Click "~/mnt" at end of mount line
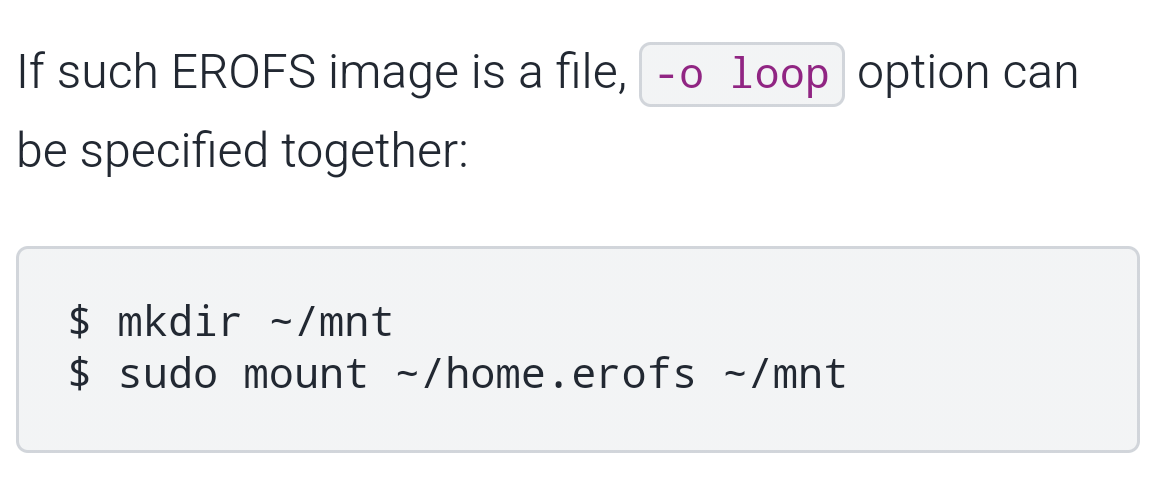This screenshot has height=492, width=1152. coord(785,375)
